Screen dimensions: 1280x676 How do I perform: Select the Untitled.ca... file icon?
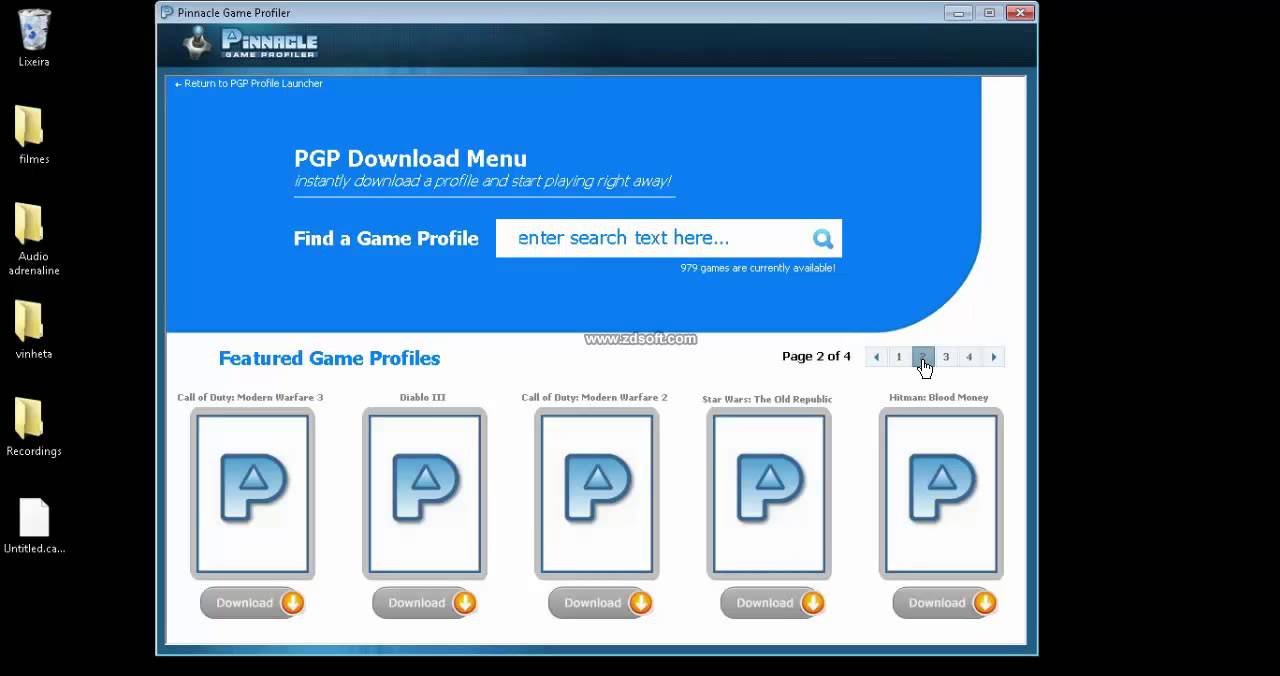[x=34, y=517]
